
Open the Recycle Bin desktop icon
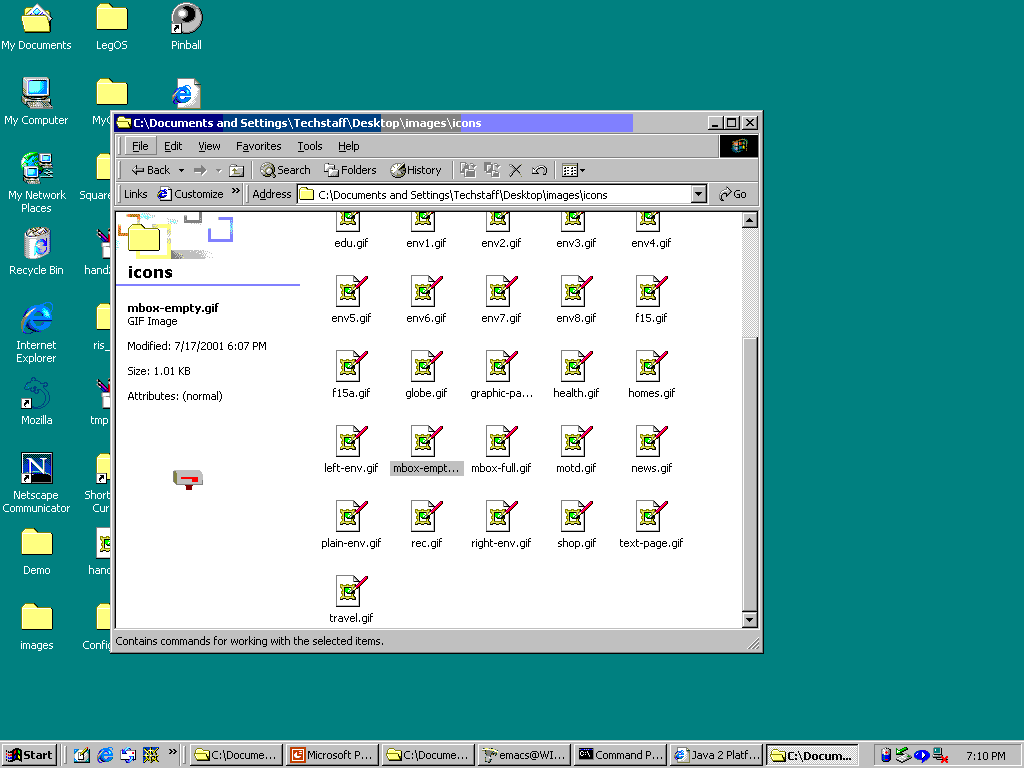pyautogui.click(x=36, y=243)
